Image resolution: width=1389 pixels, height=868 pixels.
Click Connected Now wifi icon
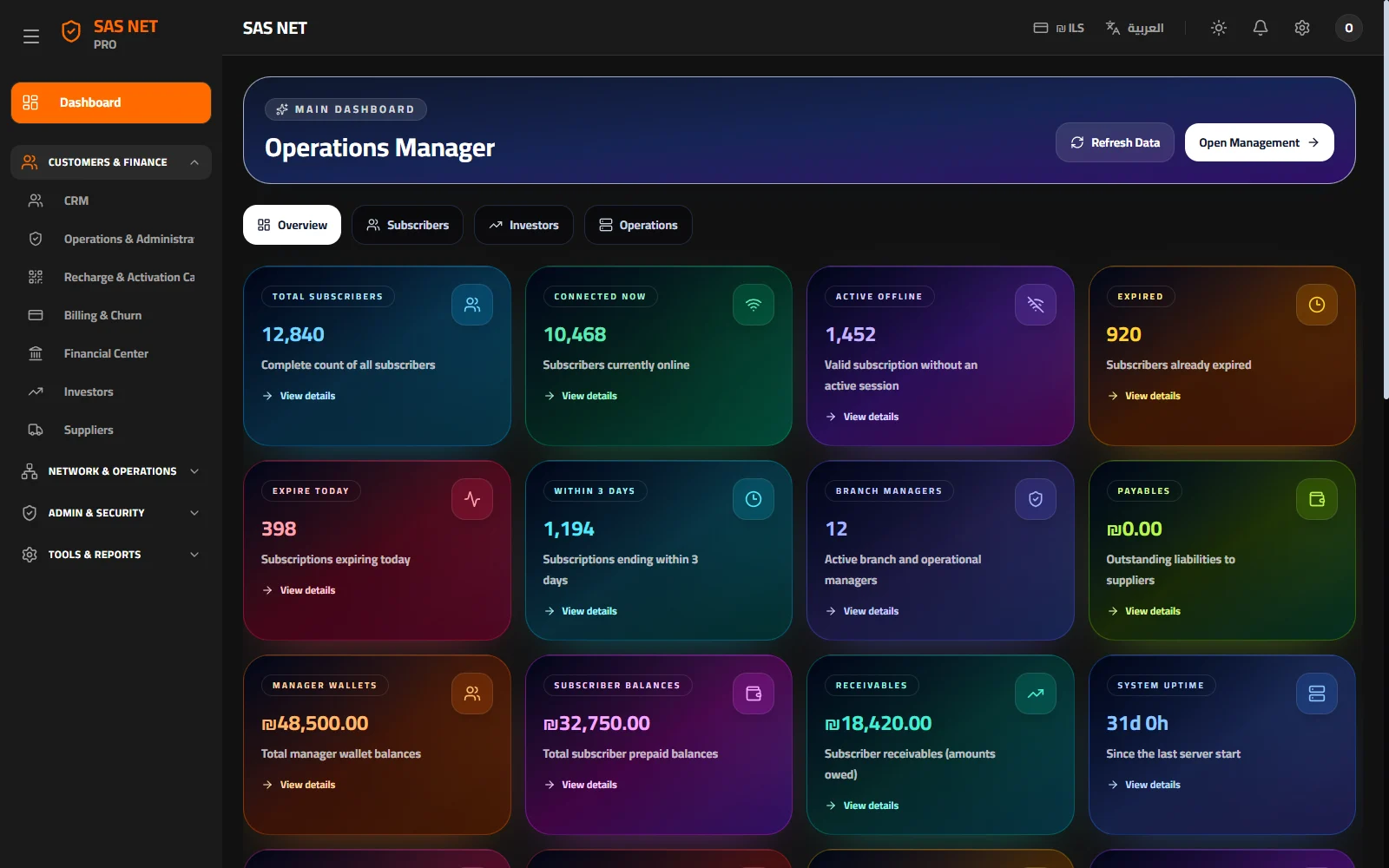click(x=754, y=305)
